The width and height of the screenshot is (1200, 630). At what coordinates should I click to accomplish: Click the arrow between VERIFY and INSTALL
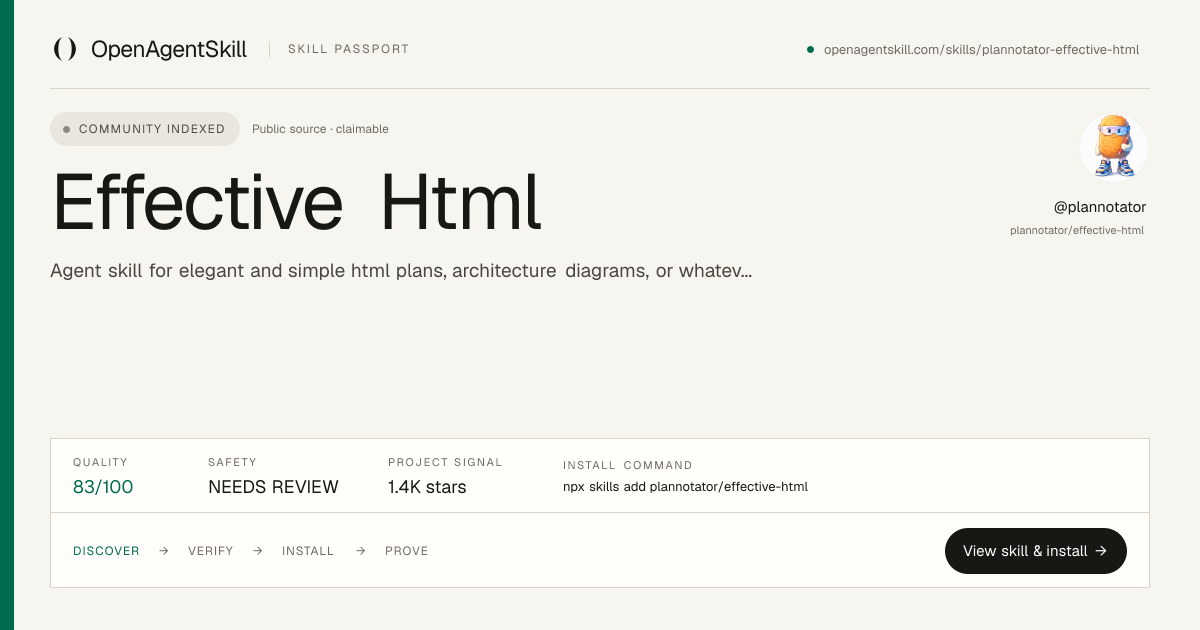tap(258, 551)
